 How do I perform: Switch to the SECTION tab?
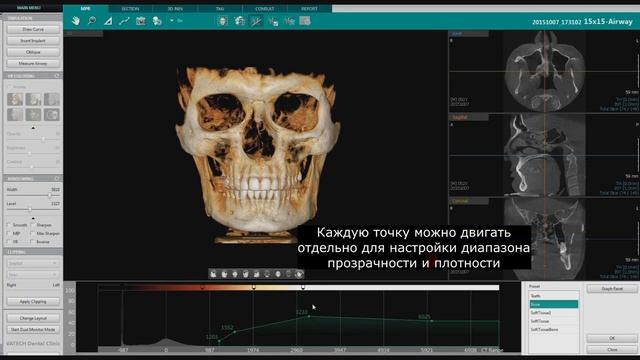click(130, 9)
